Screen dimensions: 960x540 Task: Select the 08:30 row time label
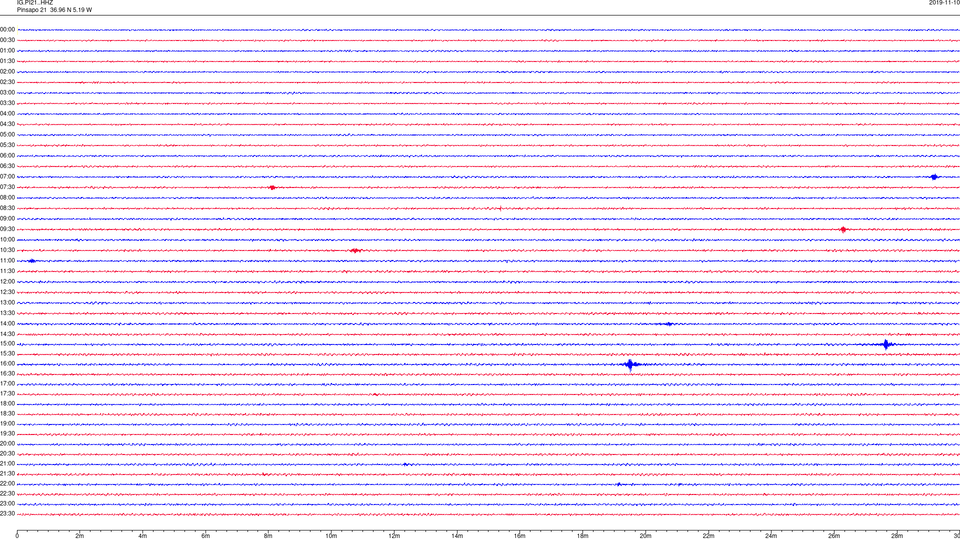(7, 208)
